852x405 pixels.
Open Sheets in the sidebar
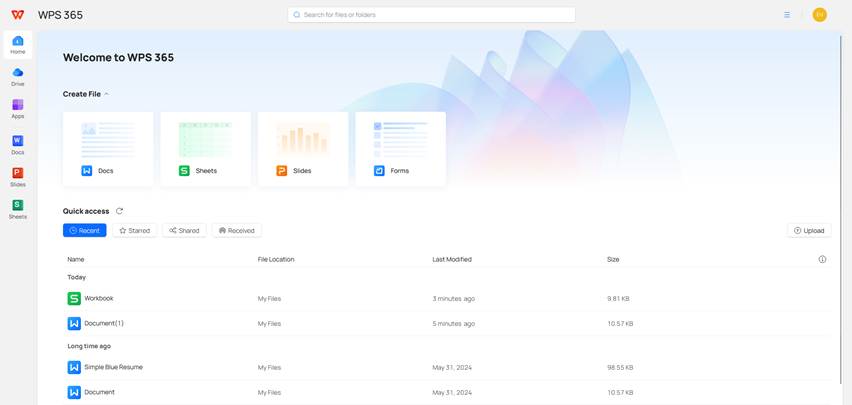click(x=18, y=209)
